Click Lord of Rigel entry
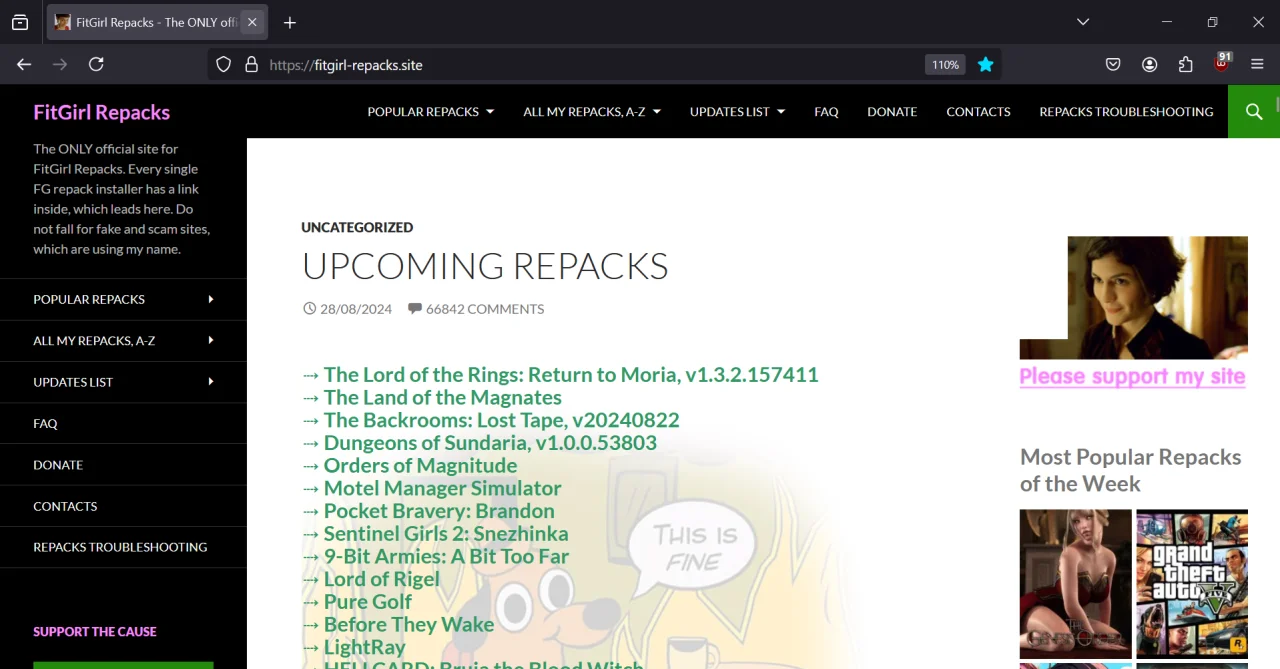1280x669 pixels. [x=382, y=579]
